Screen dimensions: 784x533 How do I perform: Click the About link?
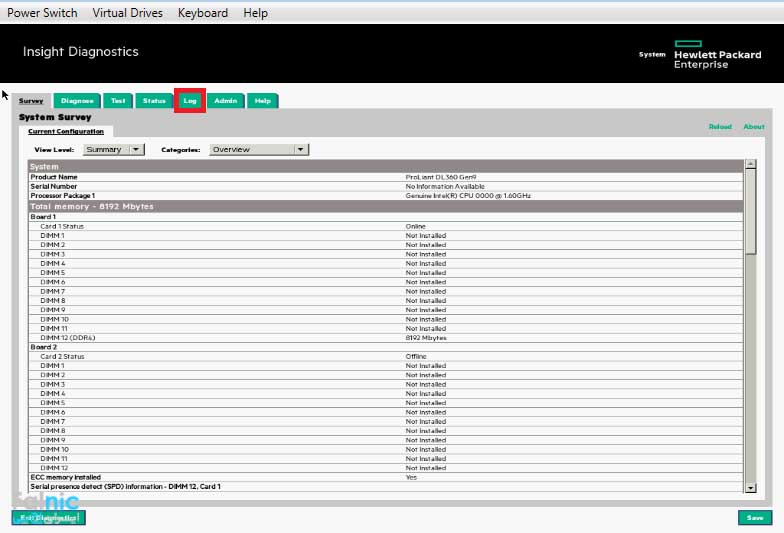pyautogui.click(x=753, y=127)
